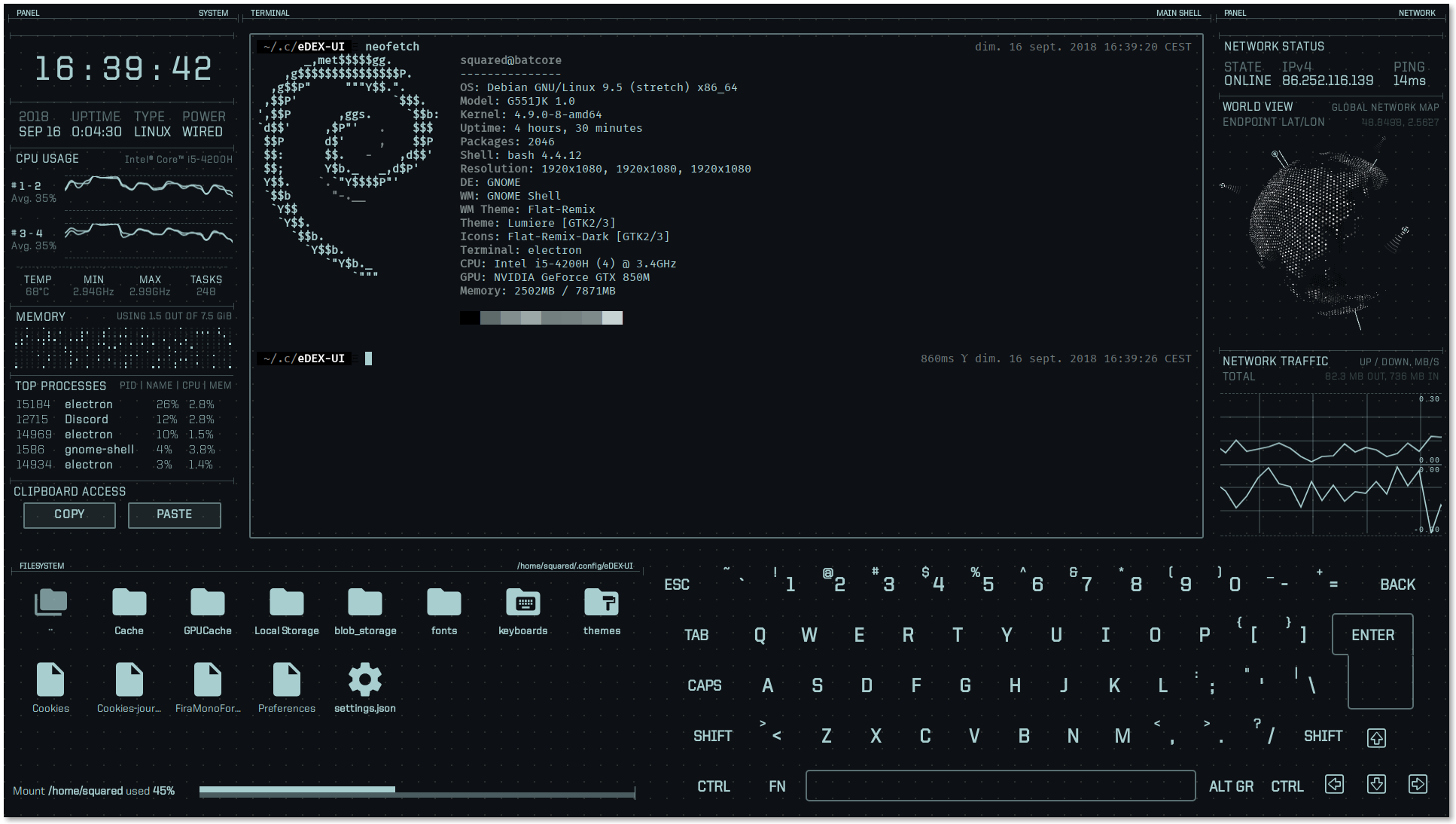
Task: Click the settings.json file icon
Action: tap(365, 680)
